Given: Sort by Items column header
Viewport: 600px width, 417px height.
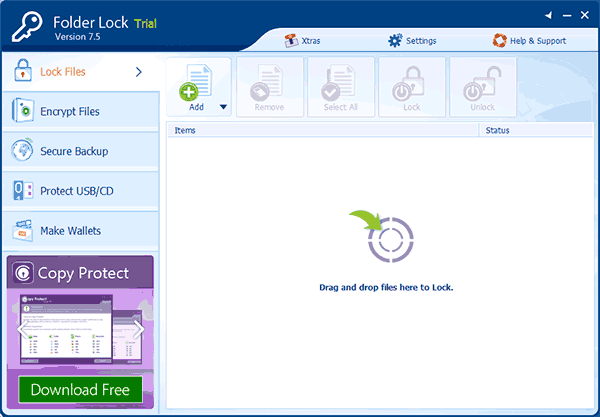Looking at the screenshot, I should 323,130.
